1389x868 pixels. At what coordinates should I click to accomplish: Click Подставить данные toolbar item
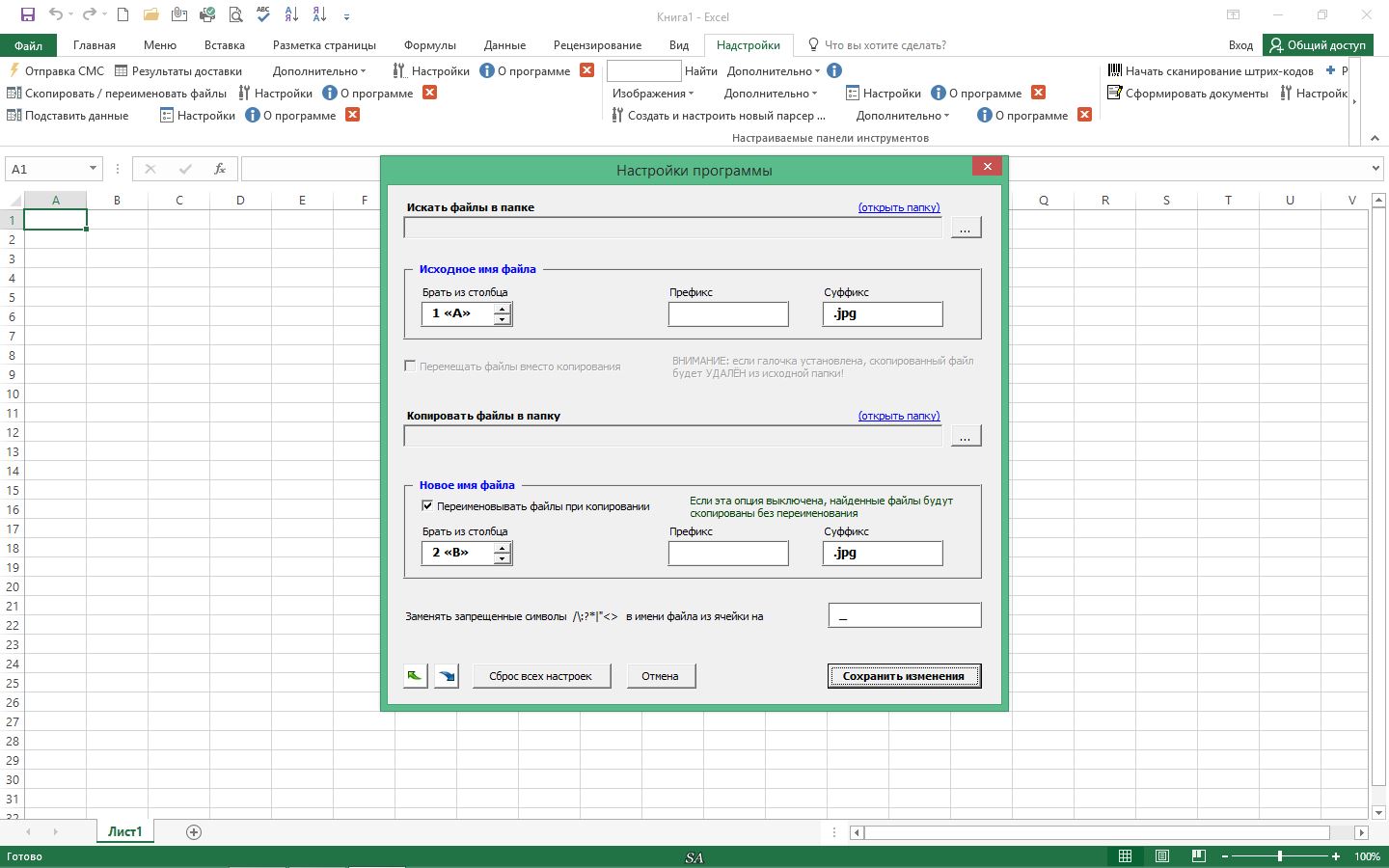pos(68,115)
